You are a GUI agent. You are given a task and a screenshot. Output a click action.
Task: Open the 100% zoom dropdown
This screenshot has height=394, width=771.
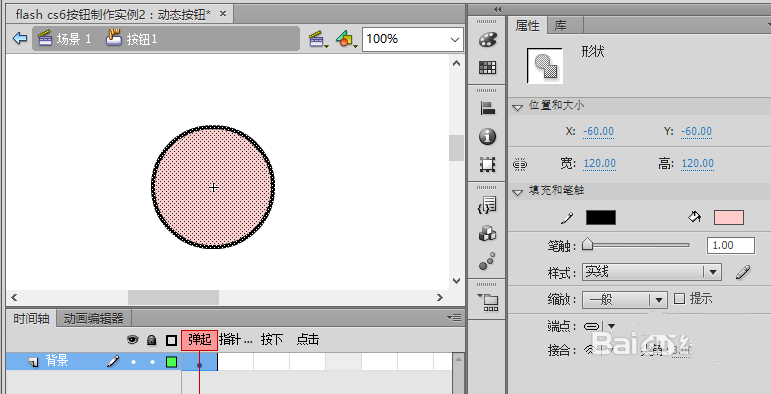click(413, 39)
